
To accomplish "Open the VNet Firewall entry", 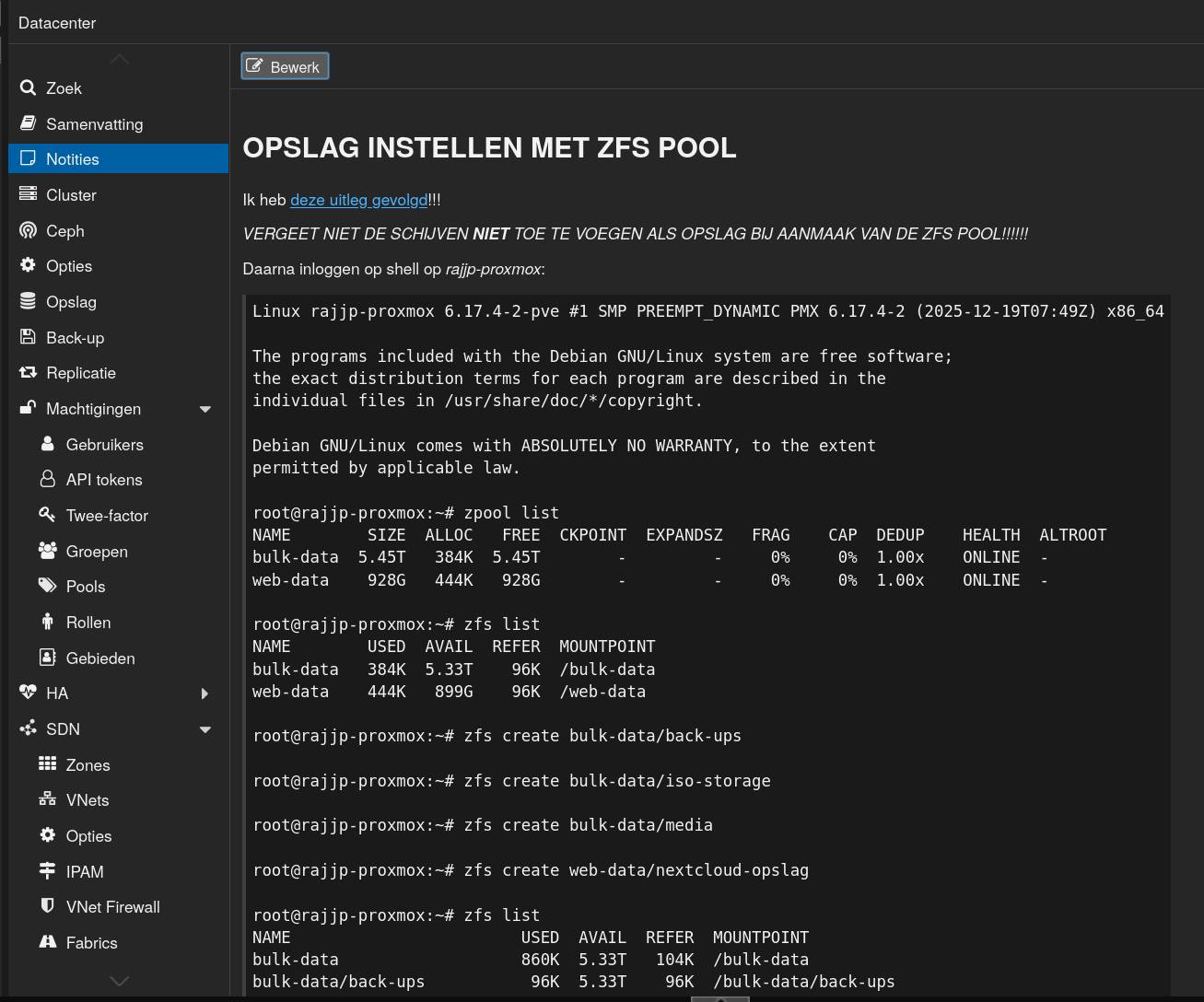I will coord(118,906).
